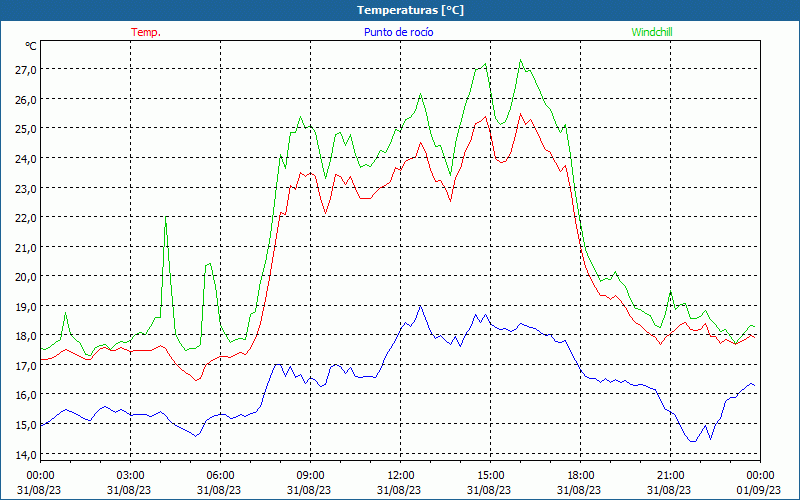This screenshot has width=800, height=500.
Task: Click the 21:00 time axis label
Action: (670, 476)
